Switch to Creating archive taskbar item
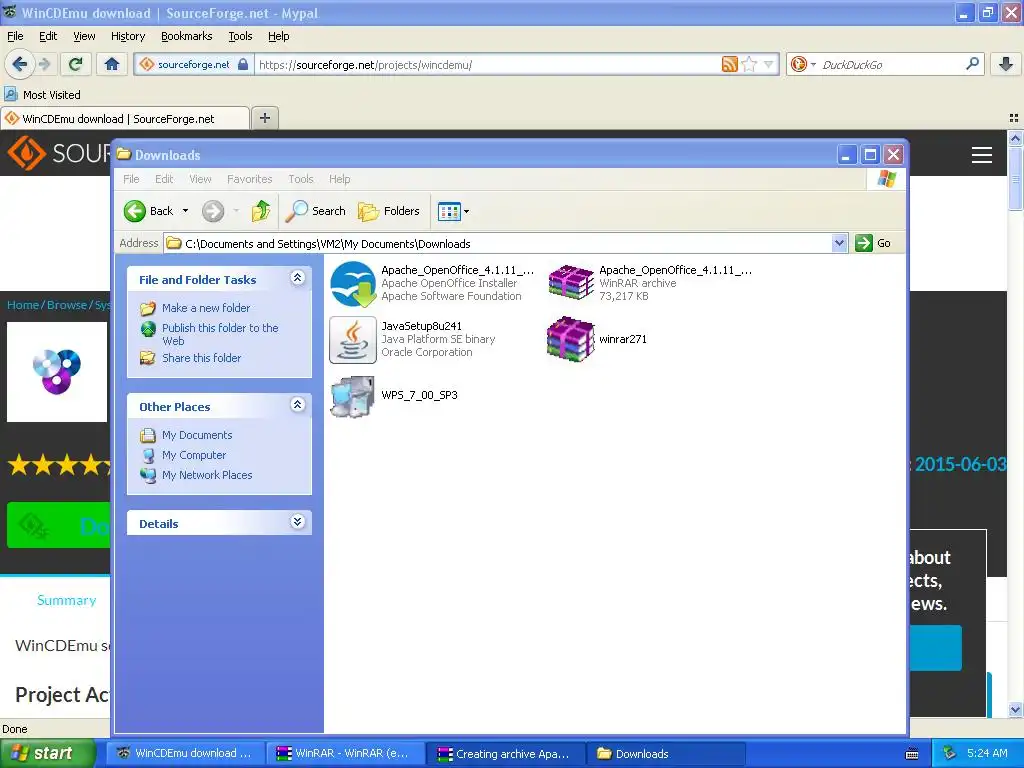 coord(505,754)
